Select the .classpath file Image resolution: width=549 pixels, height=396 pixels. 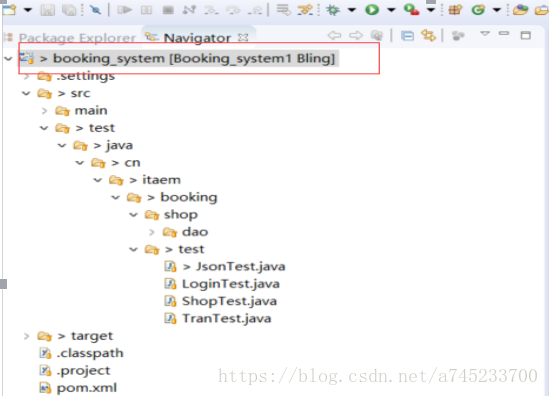click(x=81, y=353)
